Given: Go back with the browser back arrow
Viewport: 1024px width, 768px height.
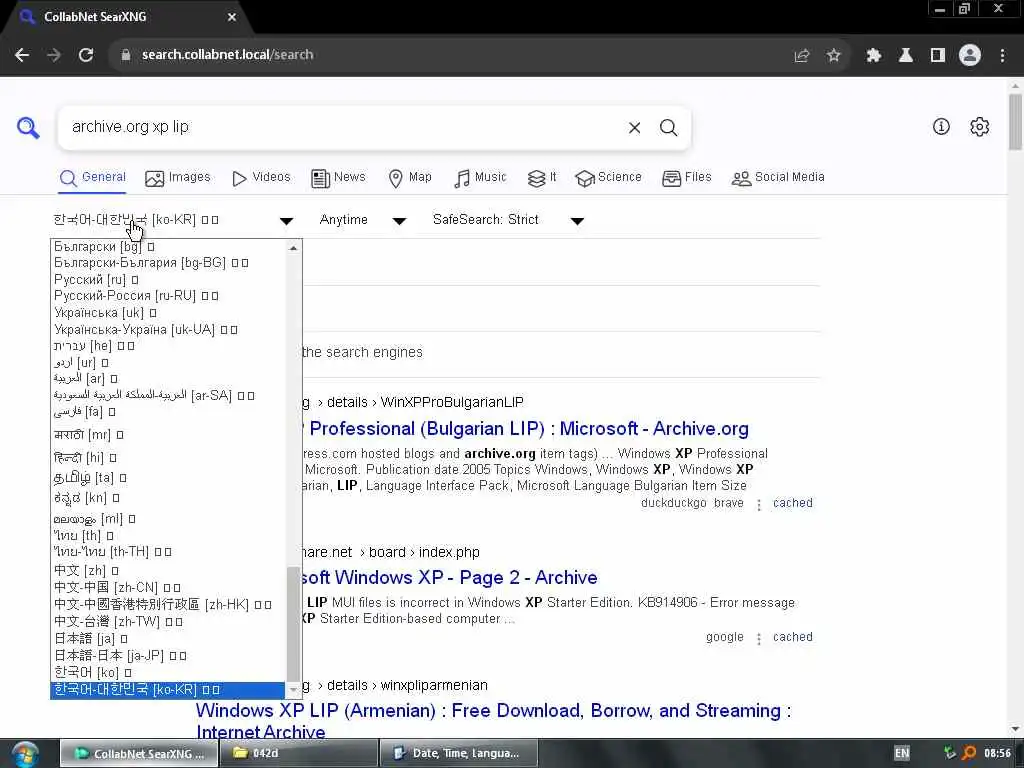Looking at the screenshot, I should click(x=22, y=55).
